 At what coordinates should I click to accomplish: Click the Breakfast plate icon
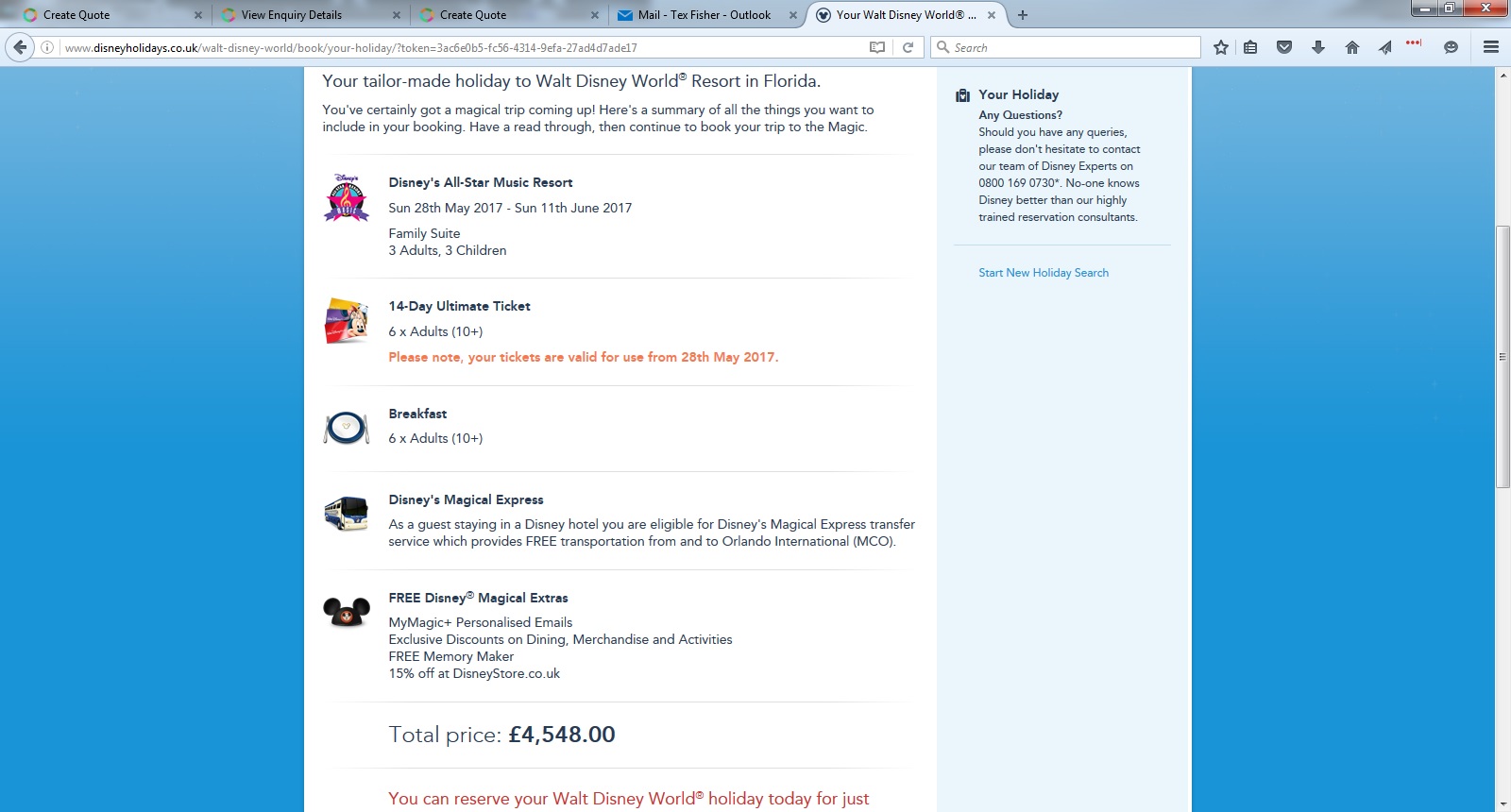[x=347, y=428]
